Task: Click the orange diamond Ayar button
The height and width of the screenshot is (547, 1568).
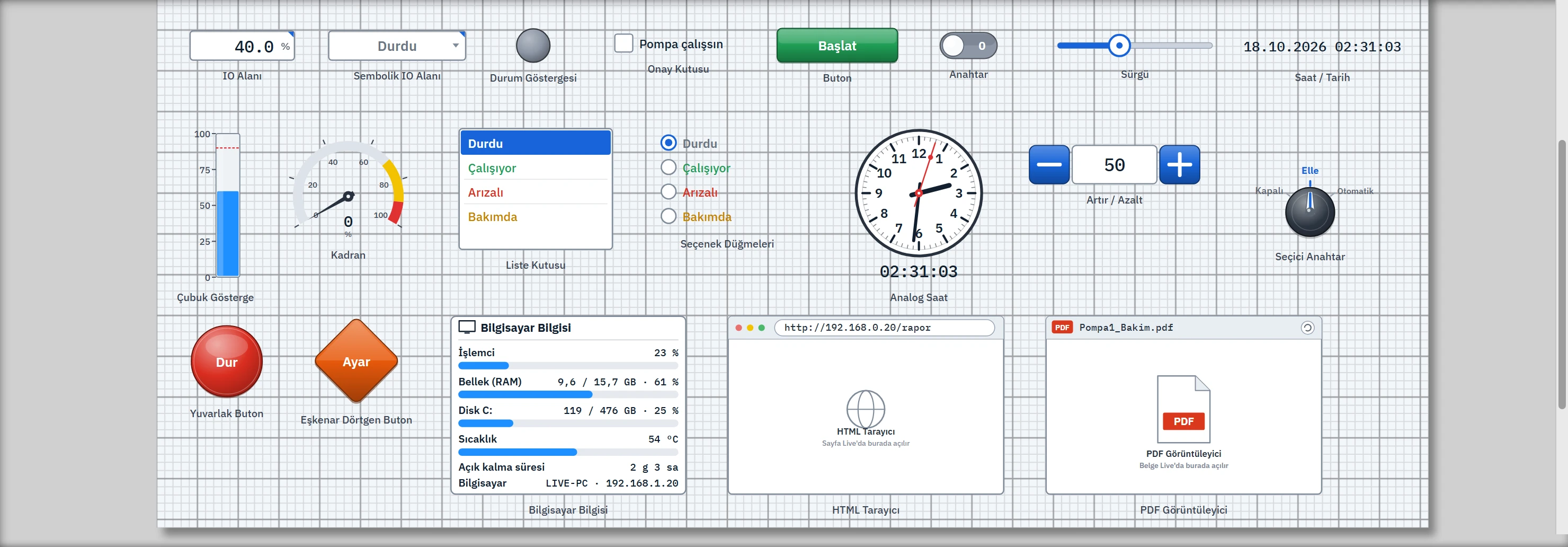Action: coord(356,361)
